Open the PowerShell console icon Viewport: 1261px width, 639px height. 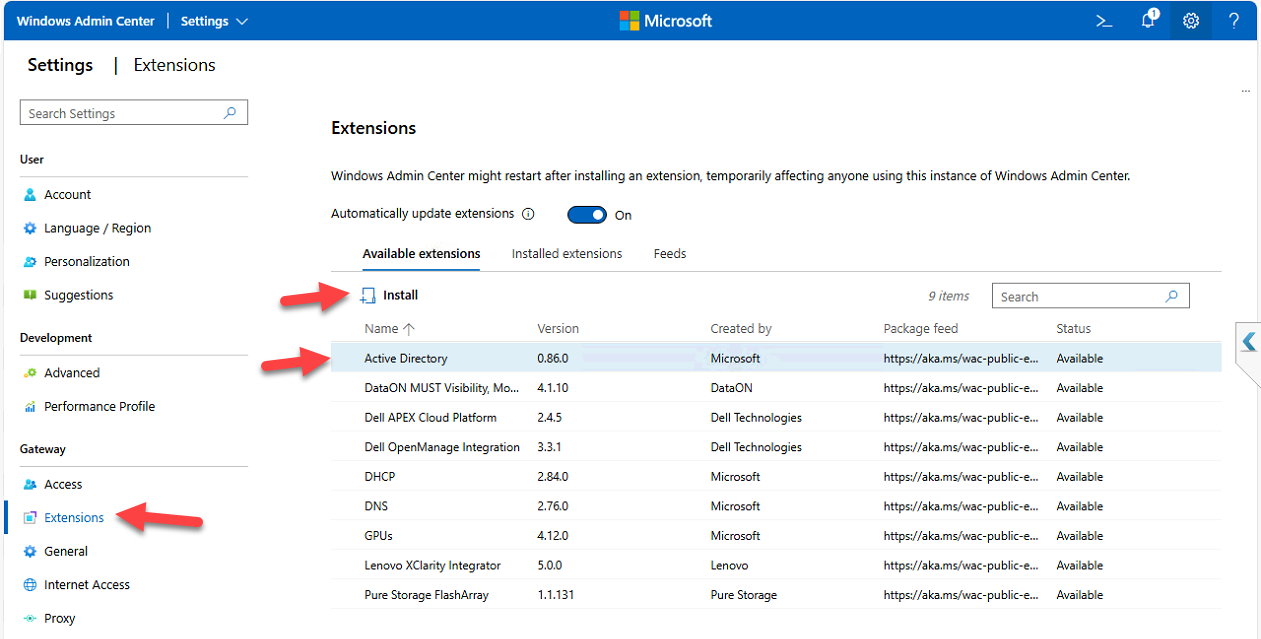point(1104,21)
